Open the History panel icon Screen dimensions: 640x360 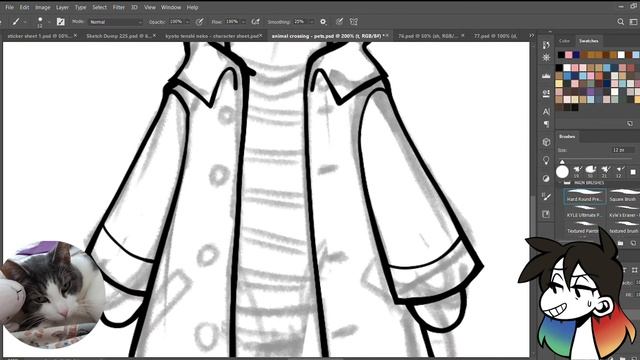(546, 45)
